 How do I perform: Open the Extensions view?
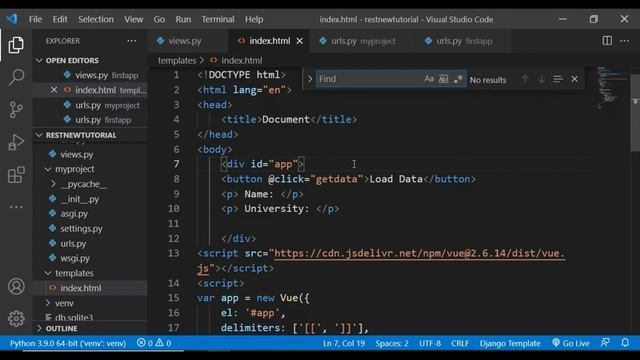[16, 175]
